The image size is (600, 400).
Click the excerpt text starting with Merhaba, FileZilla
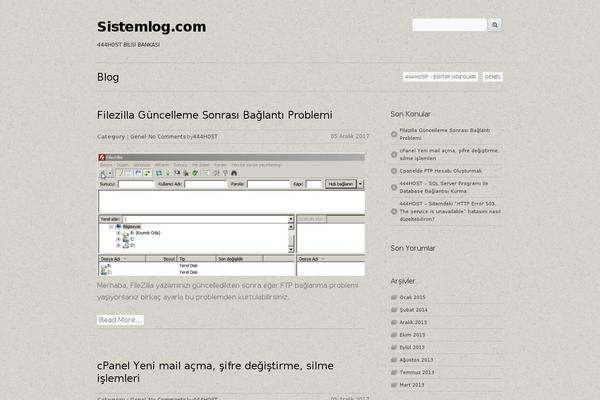point(228,291)
